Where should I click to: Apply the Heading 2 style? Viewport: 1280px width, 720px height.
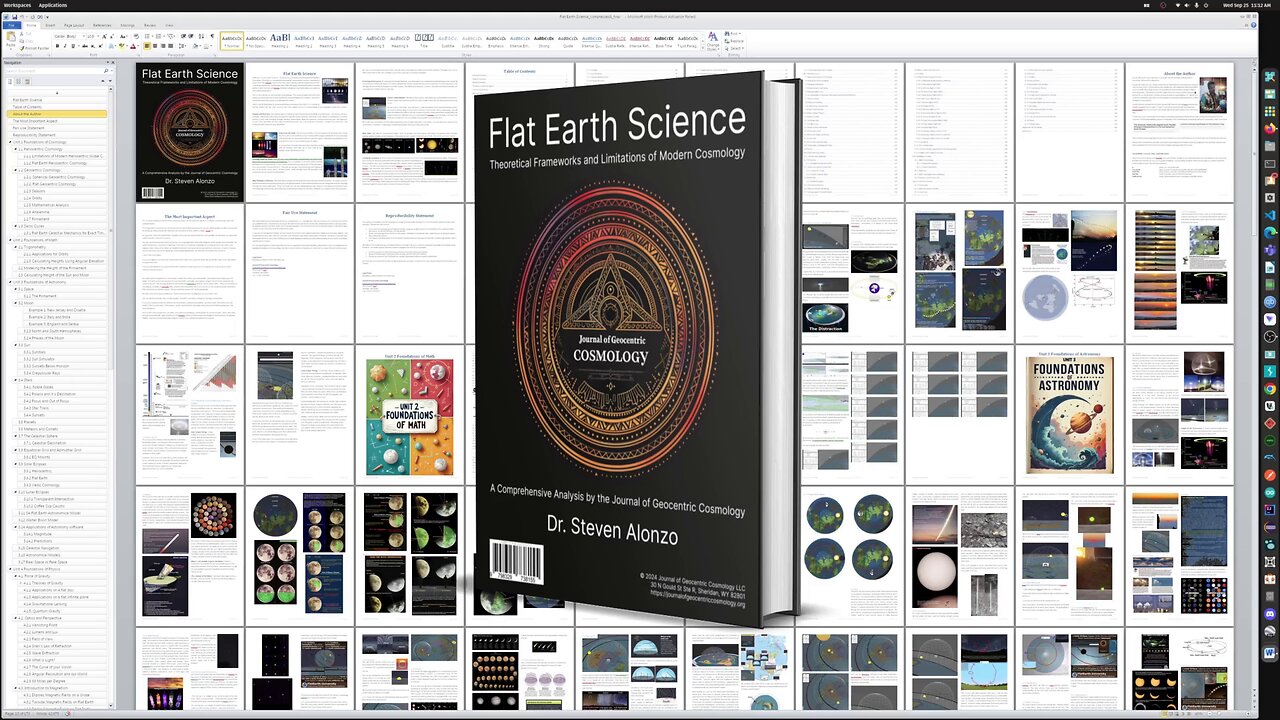(303, 41)
